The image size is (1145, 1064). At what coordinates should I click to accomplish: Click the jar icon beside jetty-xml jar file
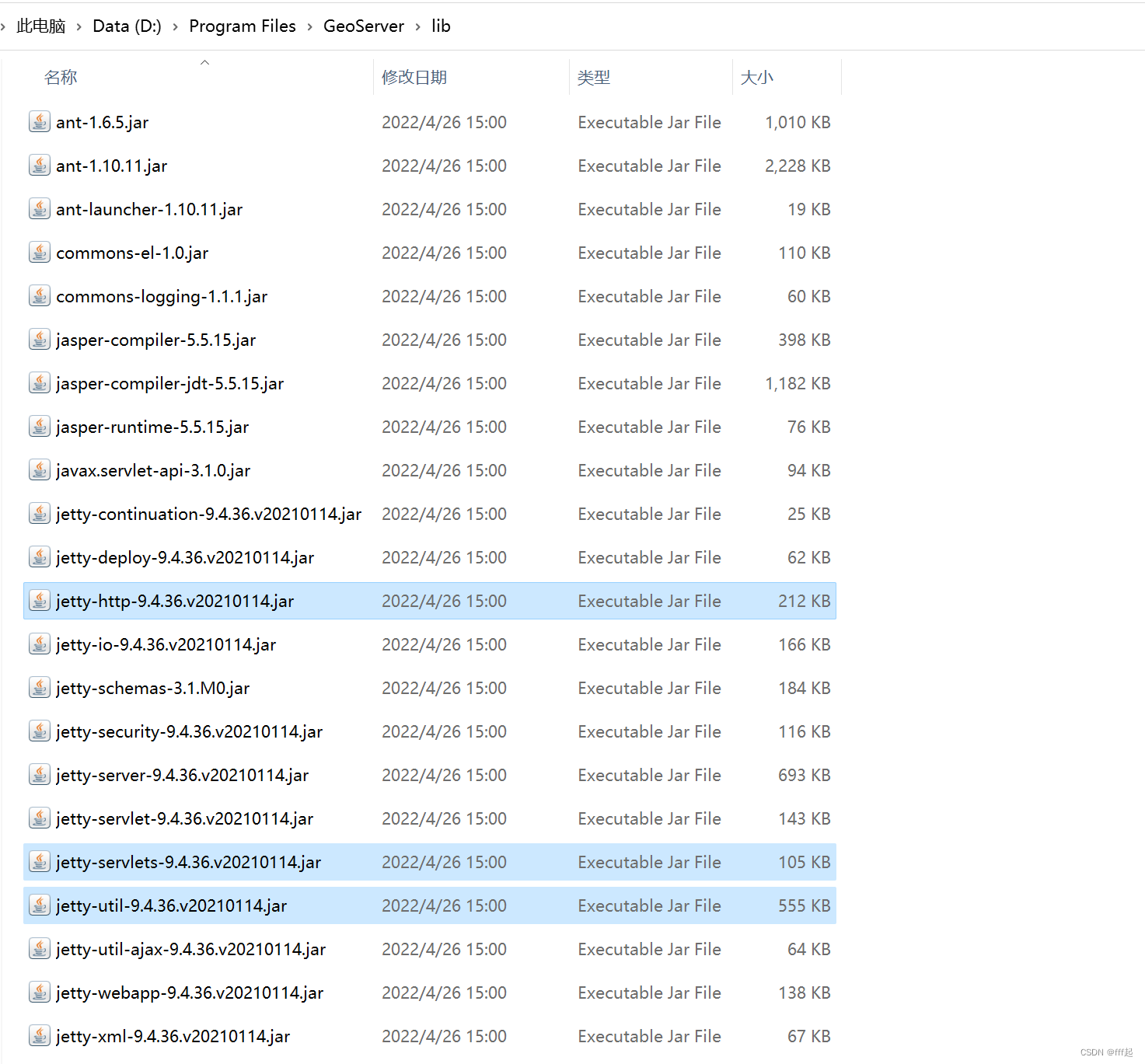tap(39, 1036)
